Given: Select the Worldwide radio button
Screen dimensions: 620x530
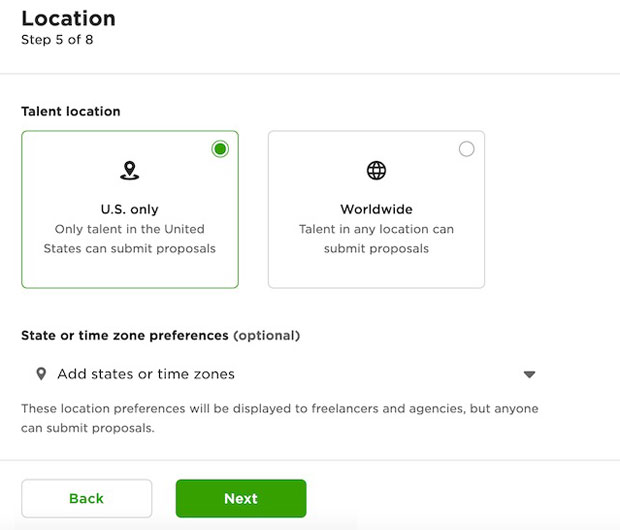Looking at the screenshot, I should (x=466, y=149).
